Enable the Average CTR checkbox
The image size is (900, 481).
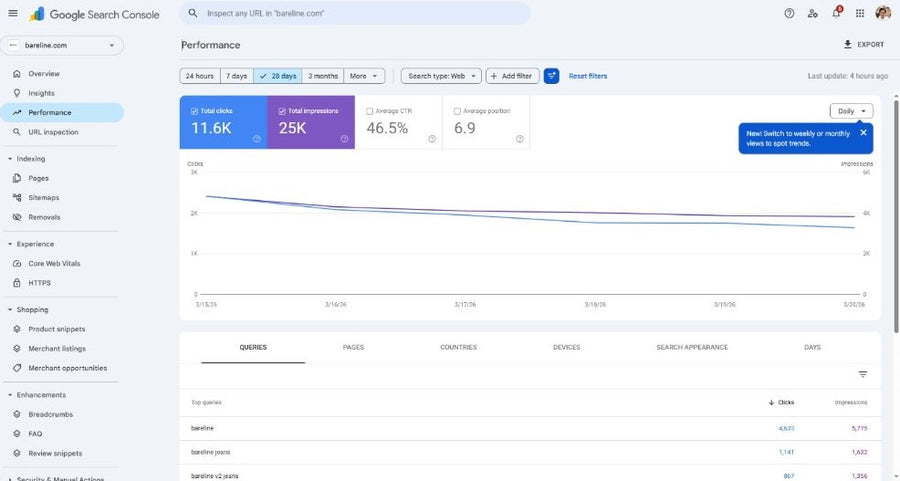point(370,111)
